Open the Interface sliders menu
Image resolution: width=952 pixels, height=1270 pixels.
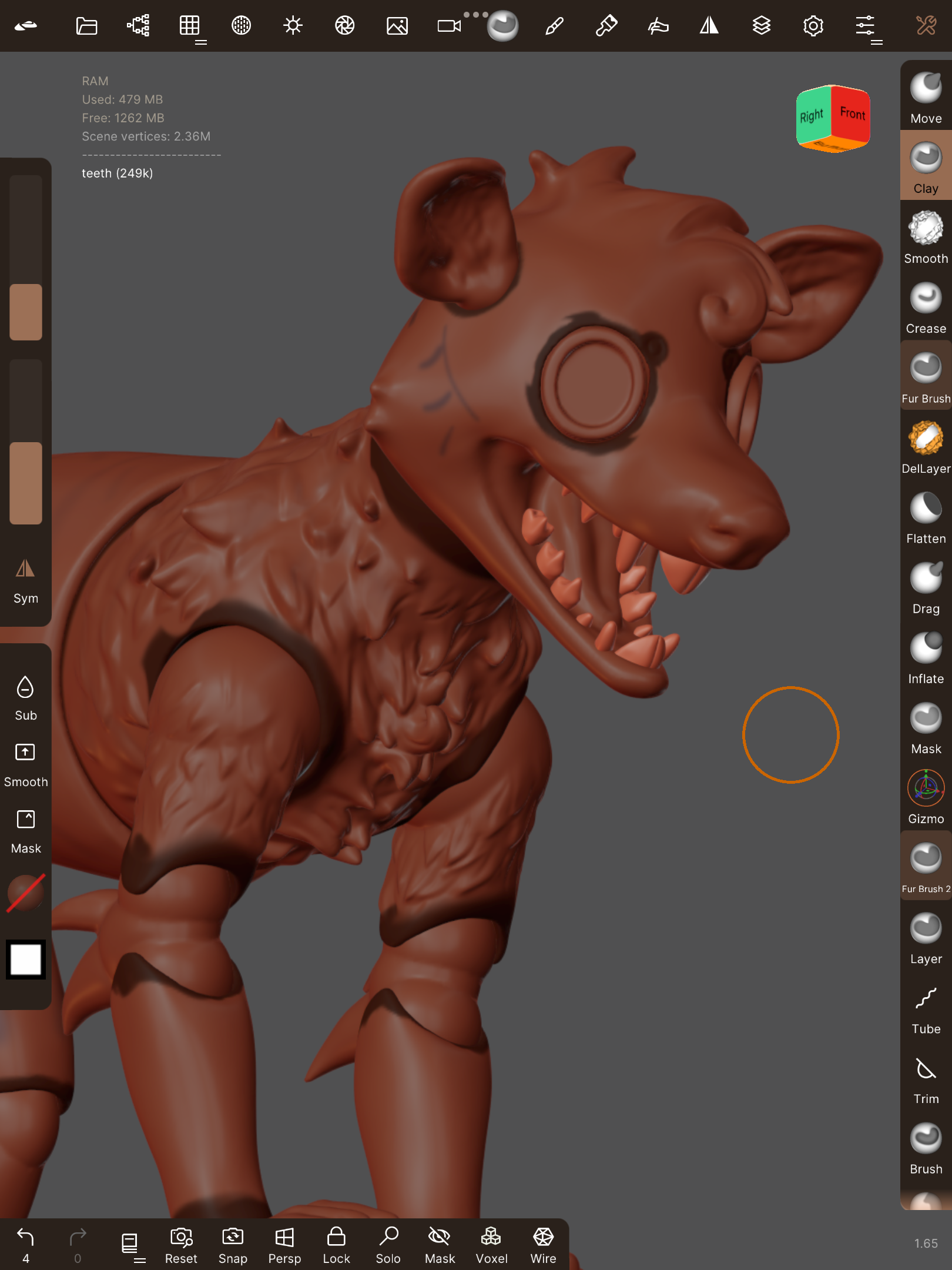pos(865,26)
